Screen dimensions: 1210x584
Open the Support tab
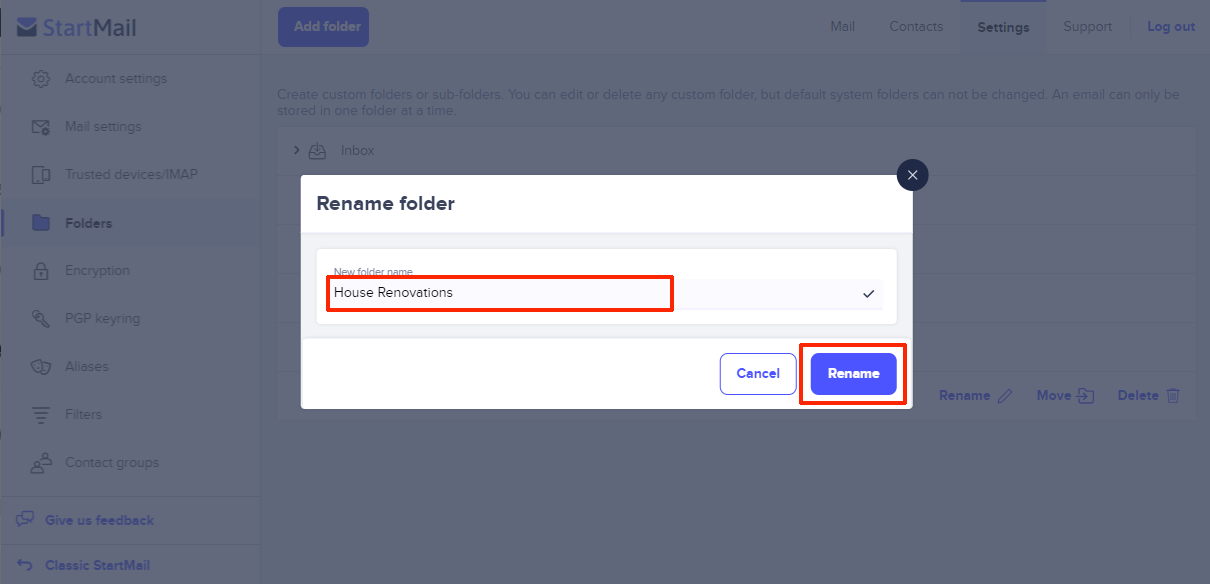[1087, 27]
